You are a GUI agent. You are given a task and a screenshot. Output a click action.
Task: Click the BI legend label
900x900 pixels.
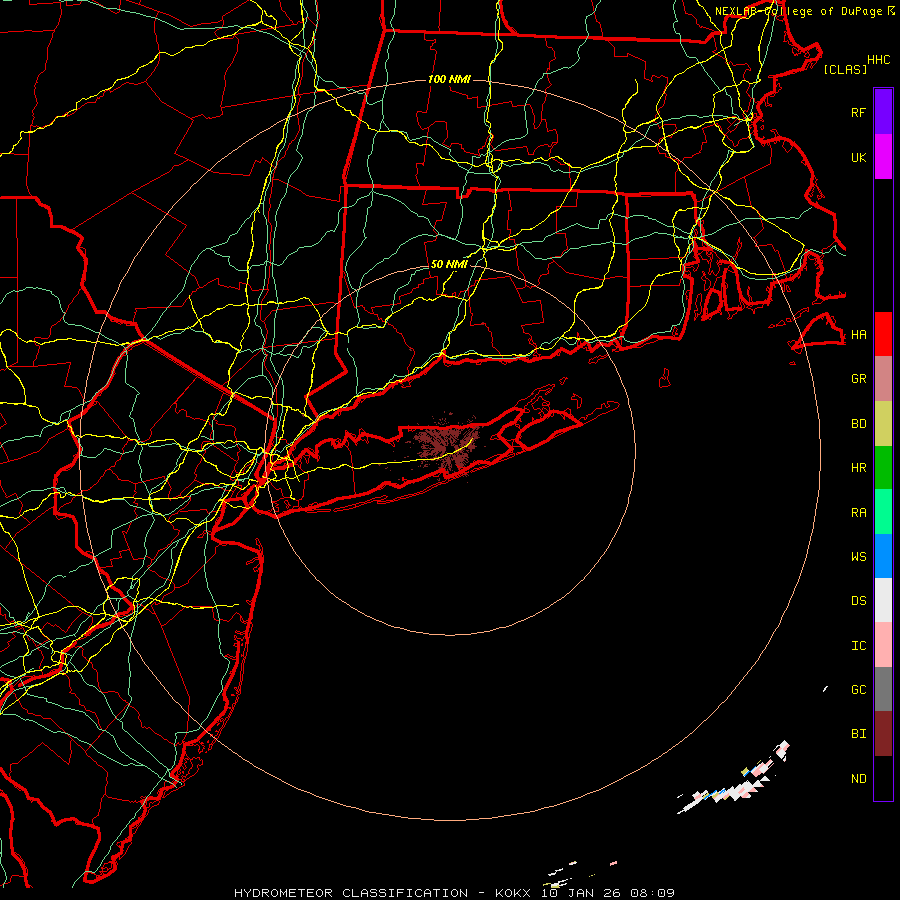(x=858, y=734)
